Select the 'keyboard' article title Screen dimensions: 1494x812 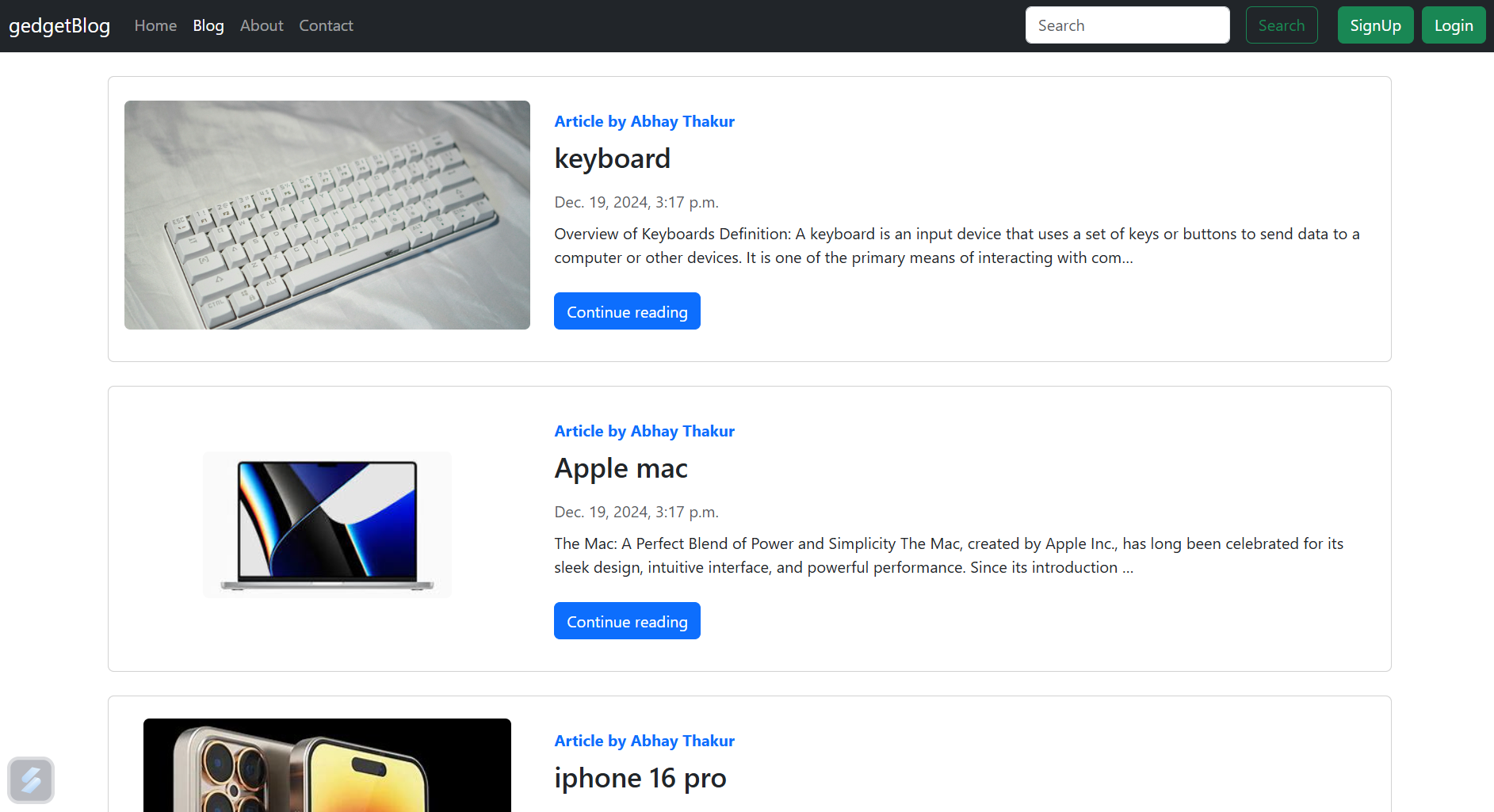(612, 158)
